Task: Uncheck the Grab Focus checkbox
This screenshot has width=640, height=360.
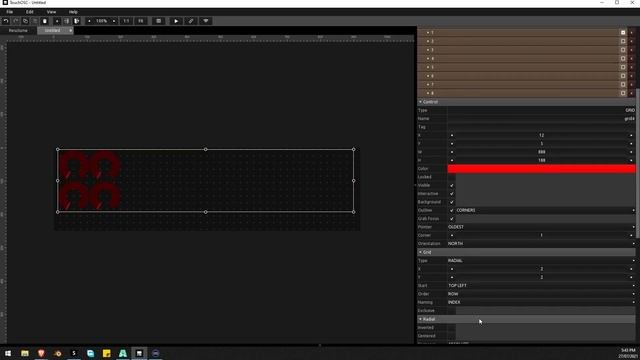Action: point(451,219)
